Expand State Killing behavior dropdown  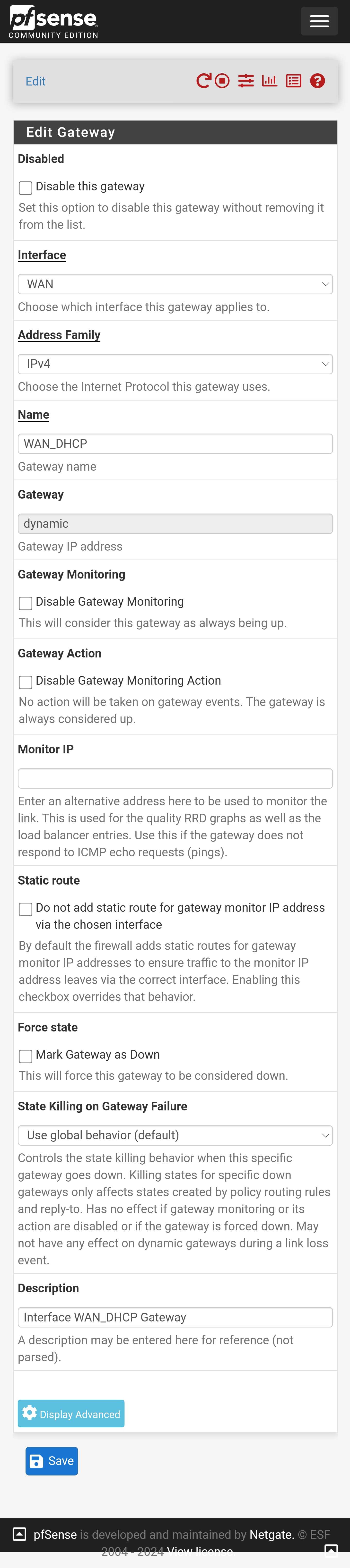(x=175, y=1135)
